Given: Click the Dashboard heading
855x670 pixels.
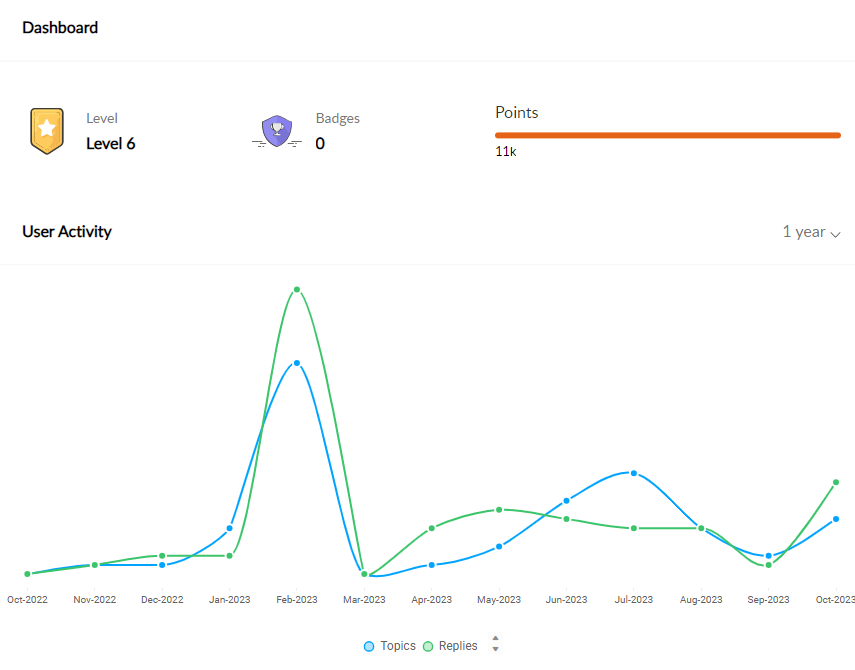Looking at the screenshot, I should click(x=60, y=28).
